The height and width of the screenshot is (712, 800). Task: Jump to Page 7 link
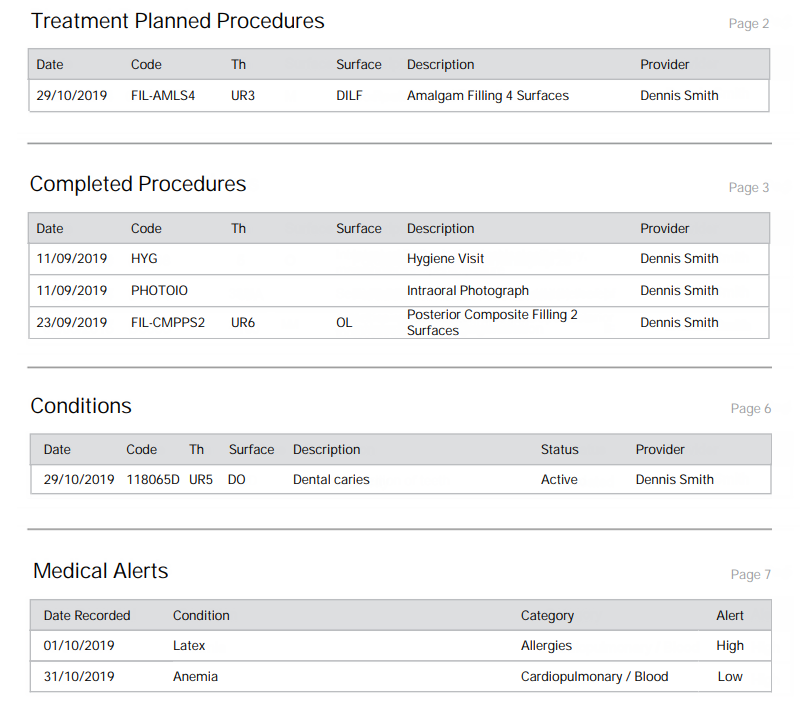751,574
